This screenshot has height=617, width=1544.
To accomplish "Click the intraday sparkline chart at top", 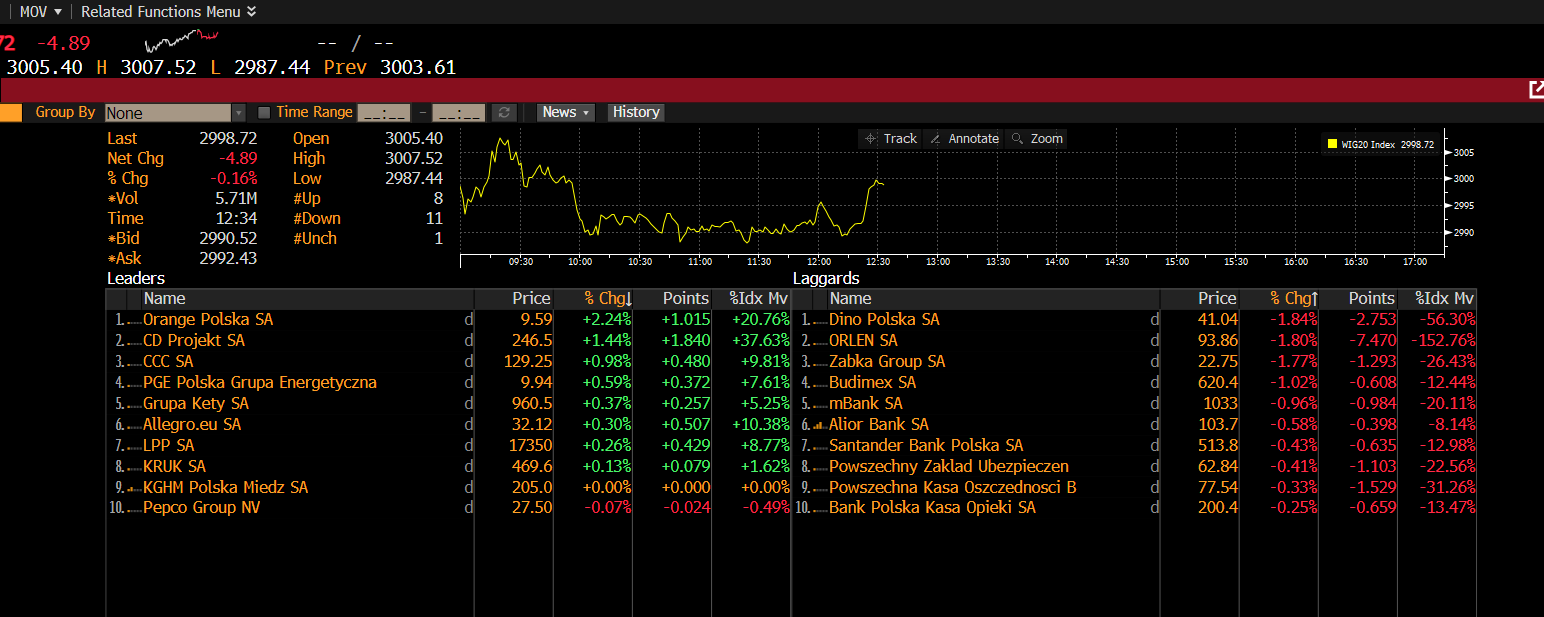I will coord(182,41).
